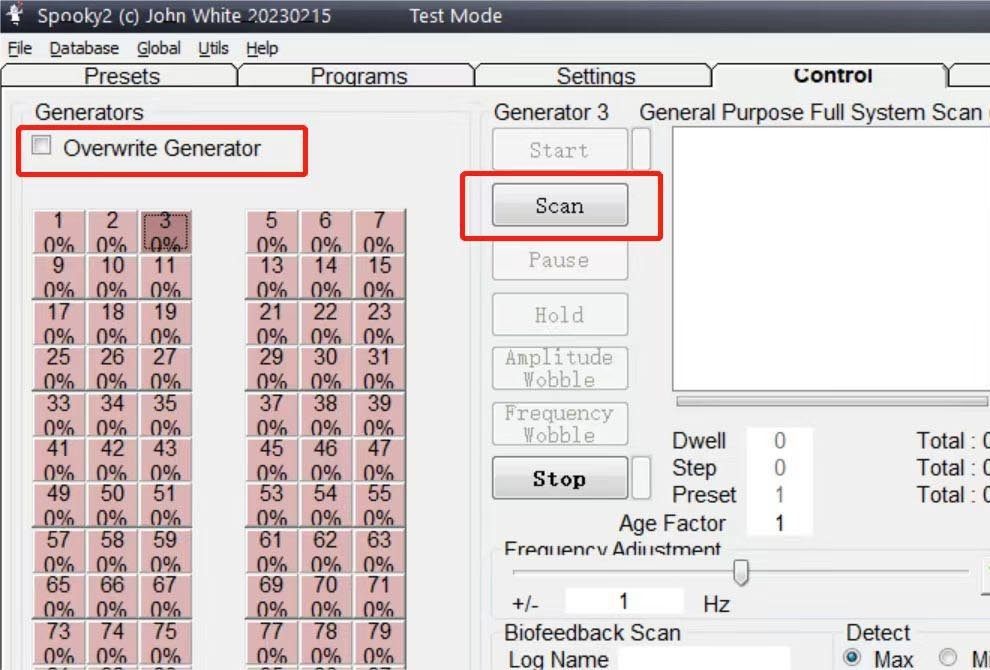Open the Help menu
Viewport: 990px width, 670px height.
[262, 49]
